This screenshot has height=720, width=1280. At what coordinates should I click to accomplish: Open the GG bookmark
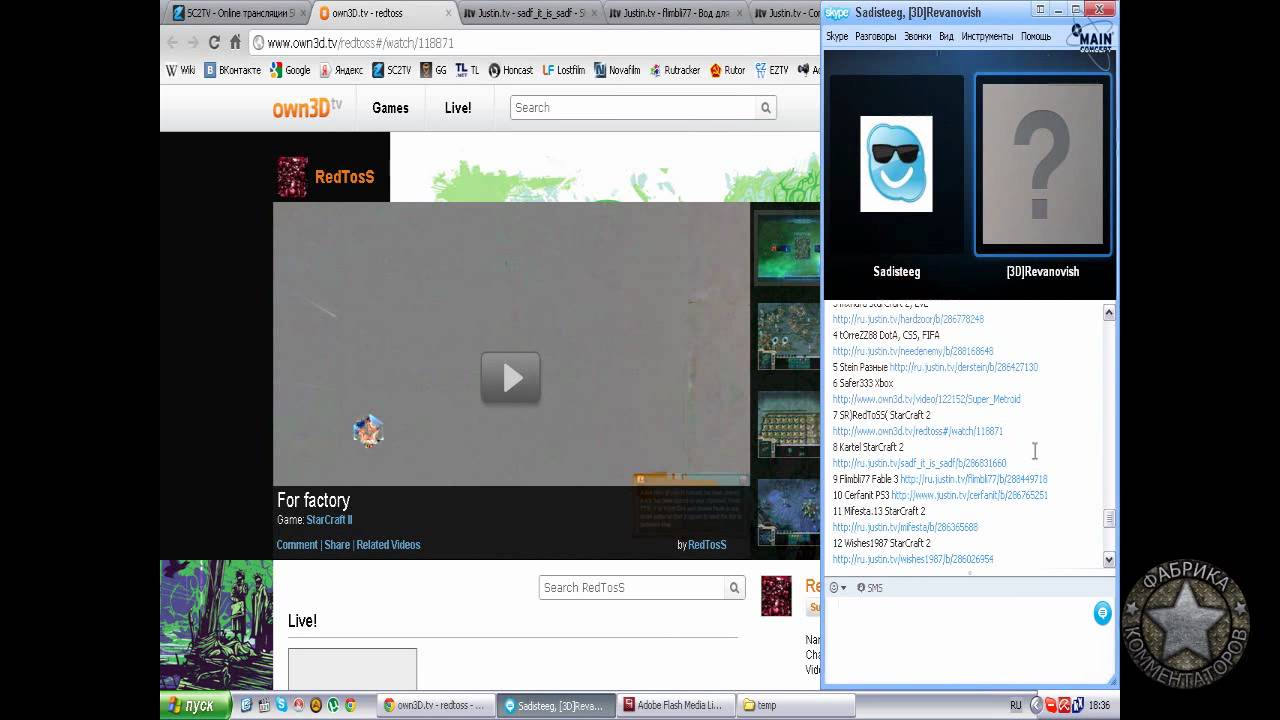(x=433, y=70)
